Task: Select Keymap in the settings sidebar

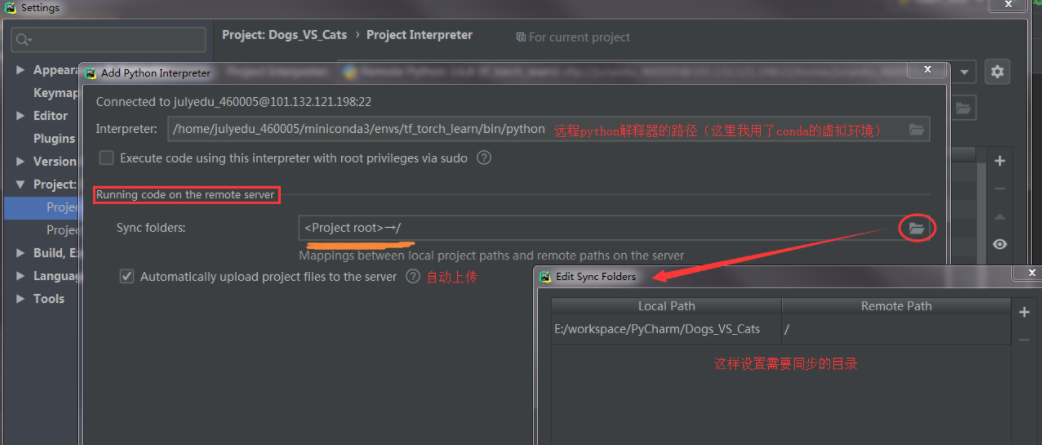Action: coord(56,93)
